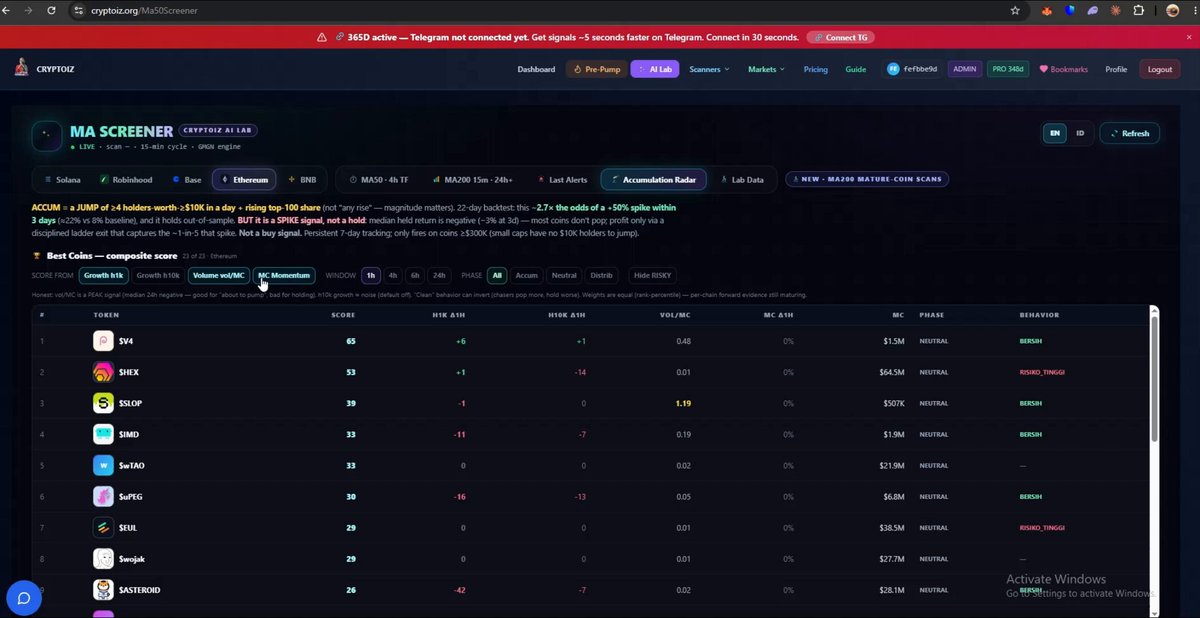Click the Connect TG button
This screenshot has width=1200, height=618.
841,37
